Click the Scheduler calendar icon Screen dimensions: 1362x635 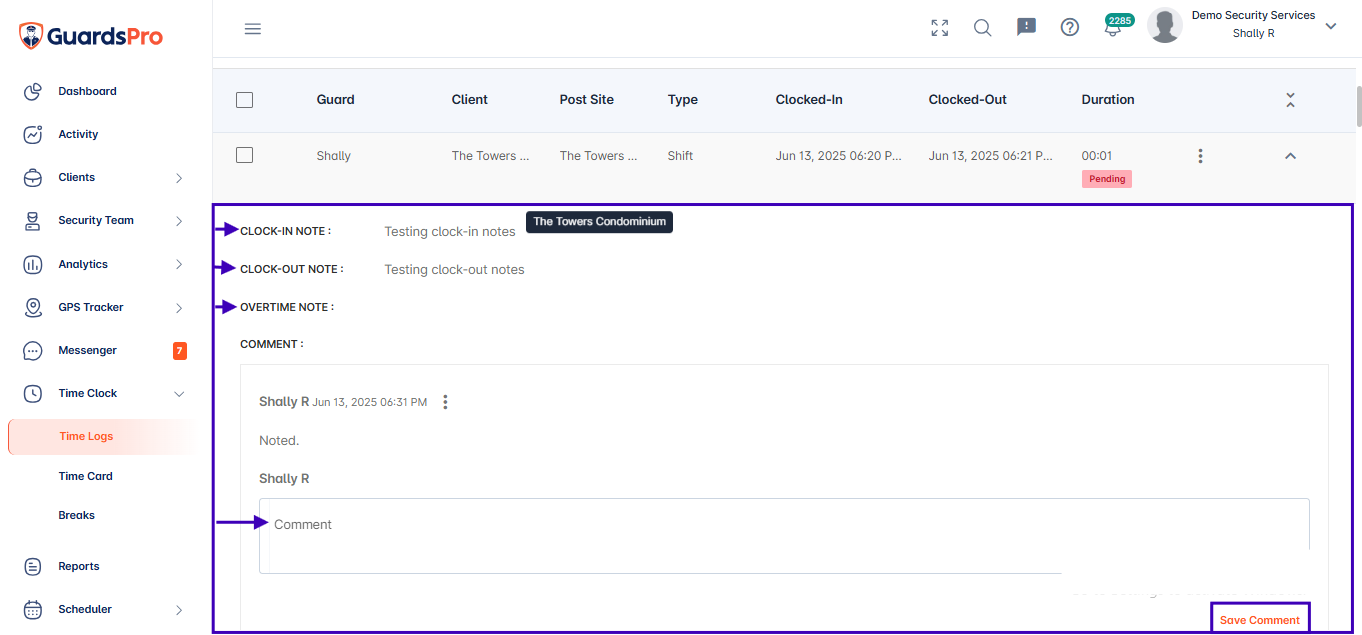tap(33, 610)
